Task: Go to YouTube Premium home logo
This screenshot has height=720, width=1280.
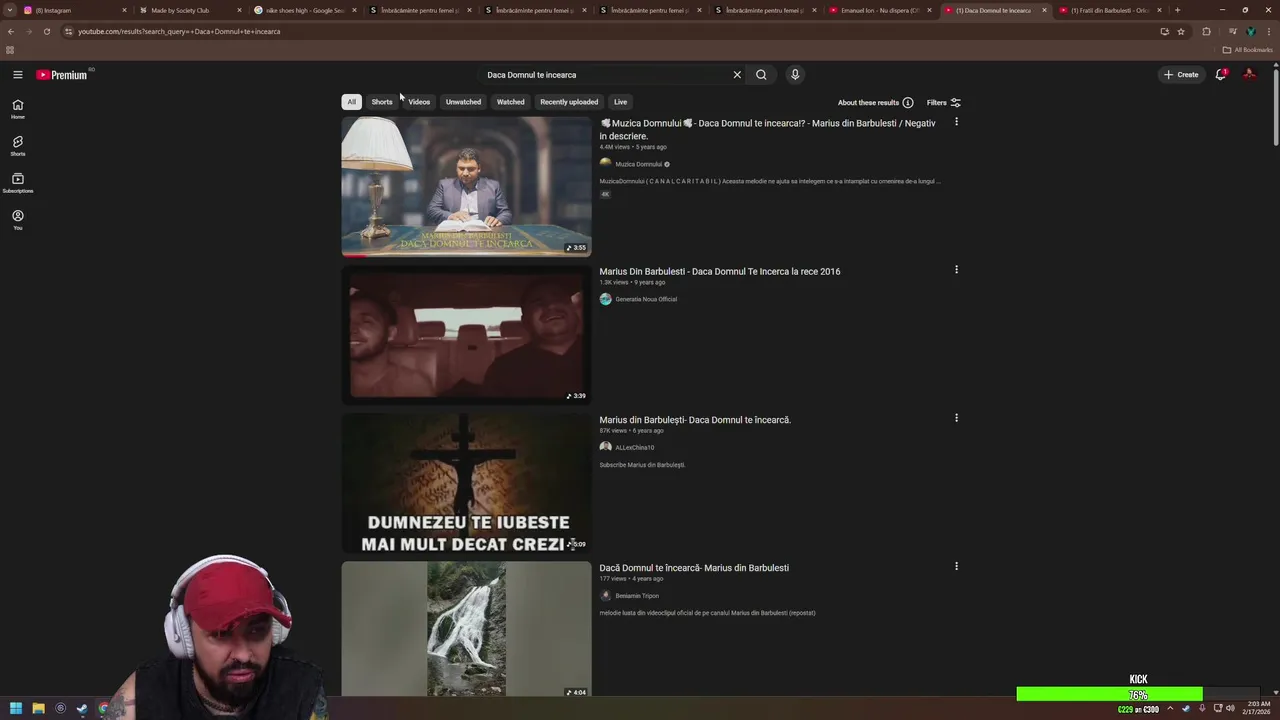Action: point(62,75)
